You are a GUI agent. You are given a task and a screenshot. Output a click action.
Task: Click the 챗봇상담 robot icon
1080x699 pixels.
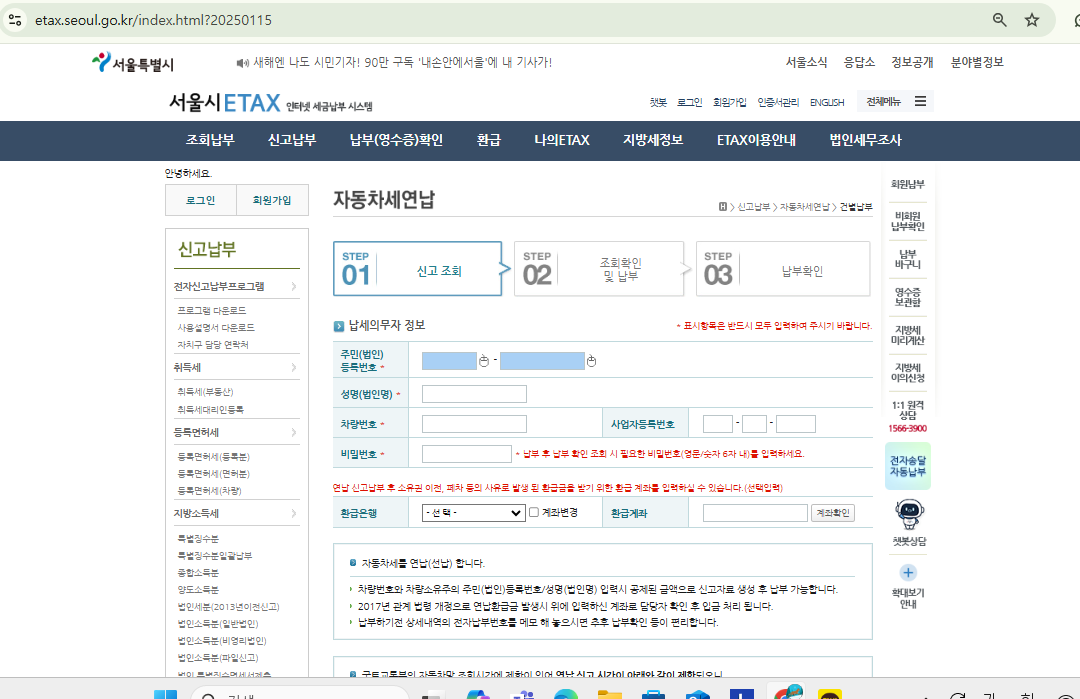coord(908,514)
